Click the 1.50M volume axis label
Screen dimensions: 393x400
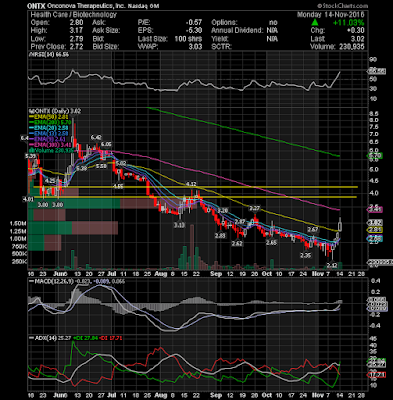[x=18, y=223]
